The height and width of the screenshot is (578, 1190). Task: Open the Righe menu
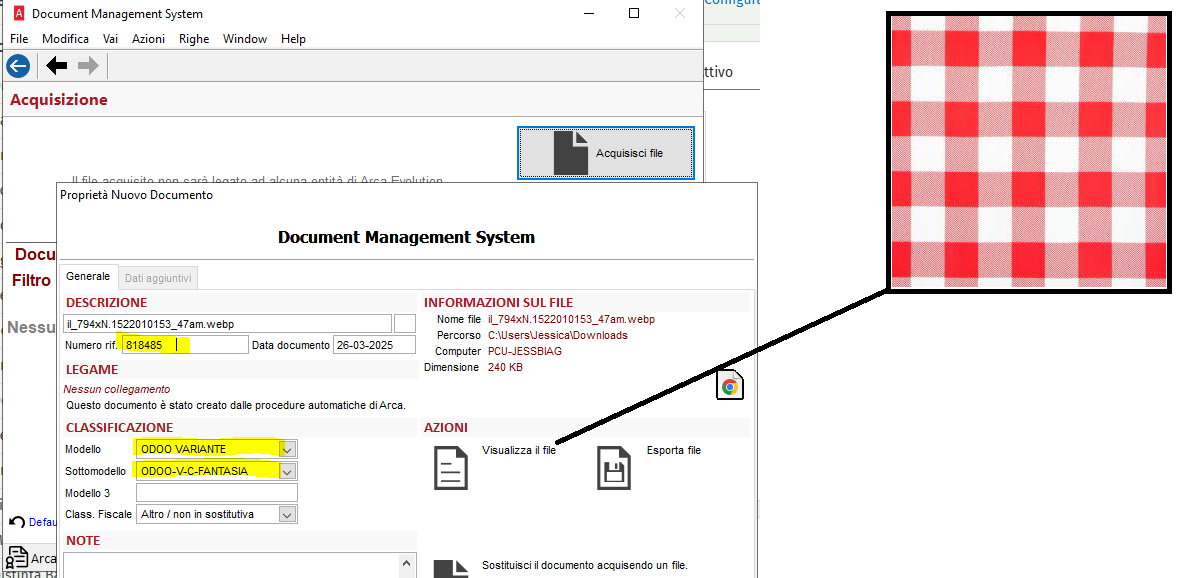194,39
